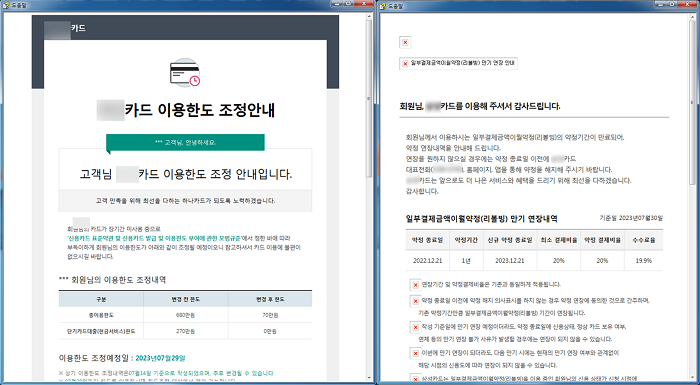Screen dimensions: 700x385
Task: Click the standalone broken image icon atop the right window
Action: [405, 42]
